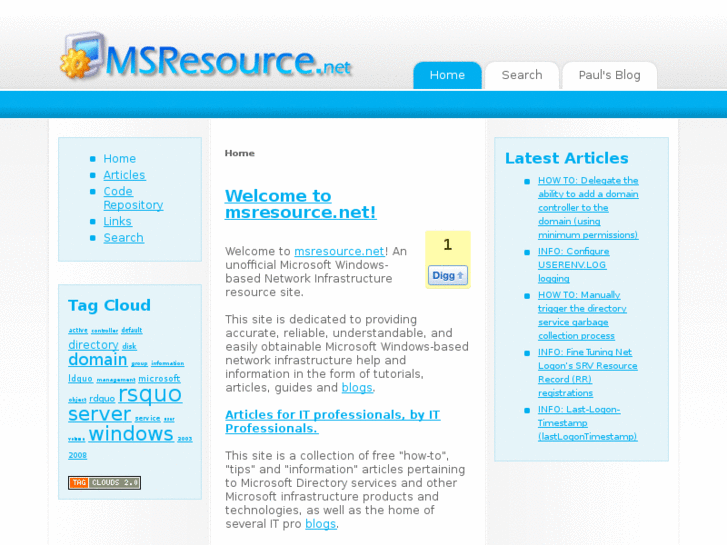The height and width of the screenshot is (545, 727).
Task: Choose Search in the sidebar menu
Action: click(x=123, y=237)
